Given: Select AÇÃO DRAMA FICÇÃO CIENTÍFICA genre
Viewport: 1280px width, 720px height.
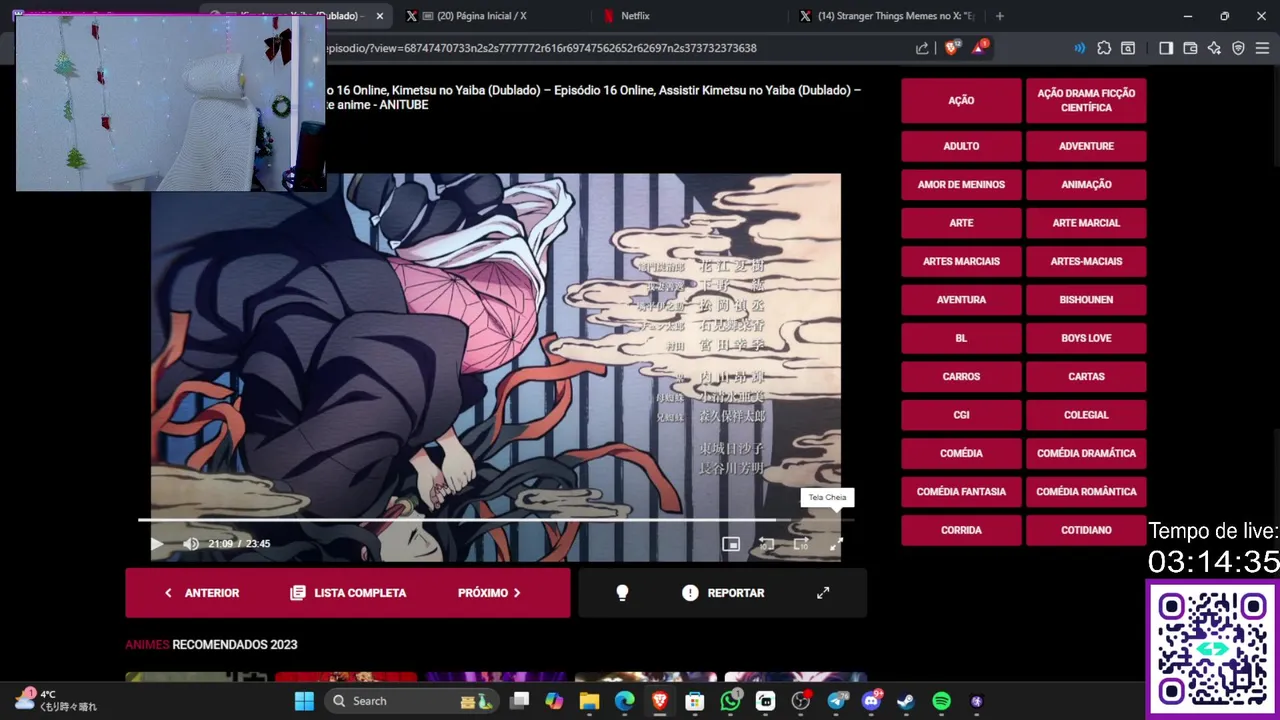Looking at the screenshot, I should (x=1086, y=101).
